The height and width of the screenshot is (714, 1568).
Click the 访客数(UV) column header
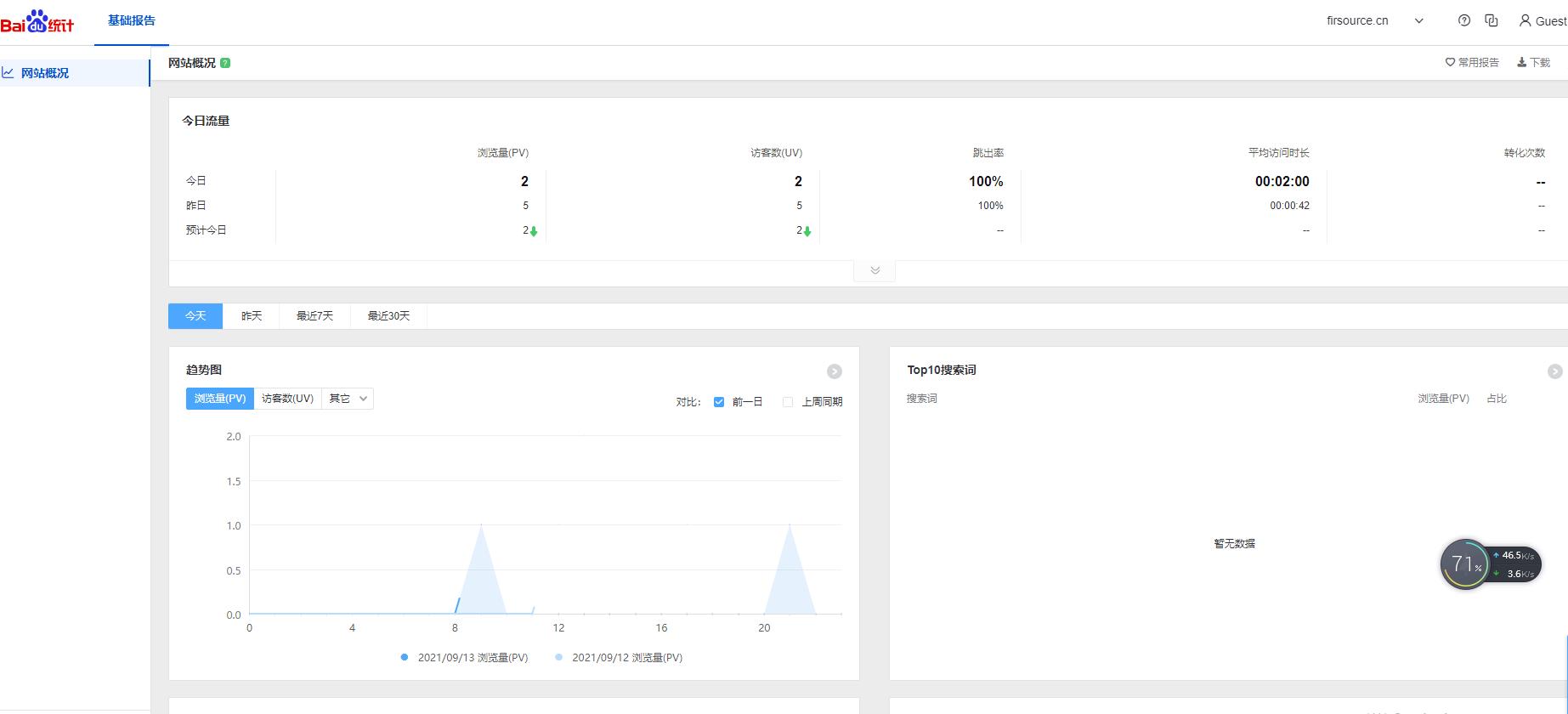coord(776,153)
